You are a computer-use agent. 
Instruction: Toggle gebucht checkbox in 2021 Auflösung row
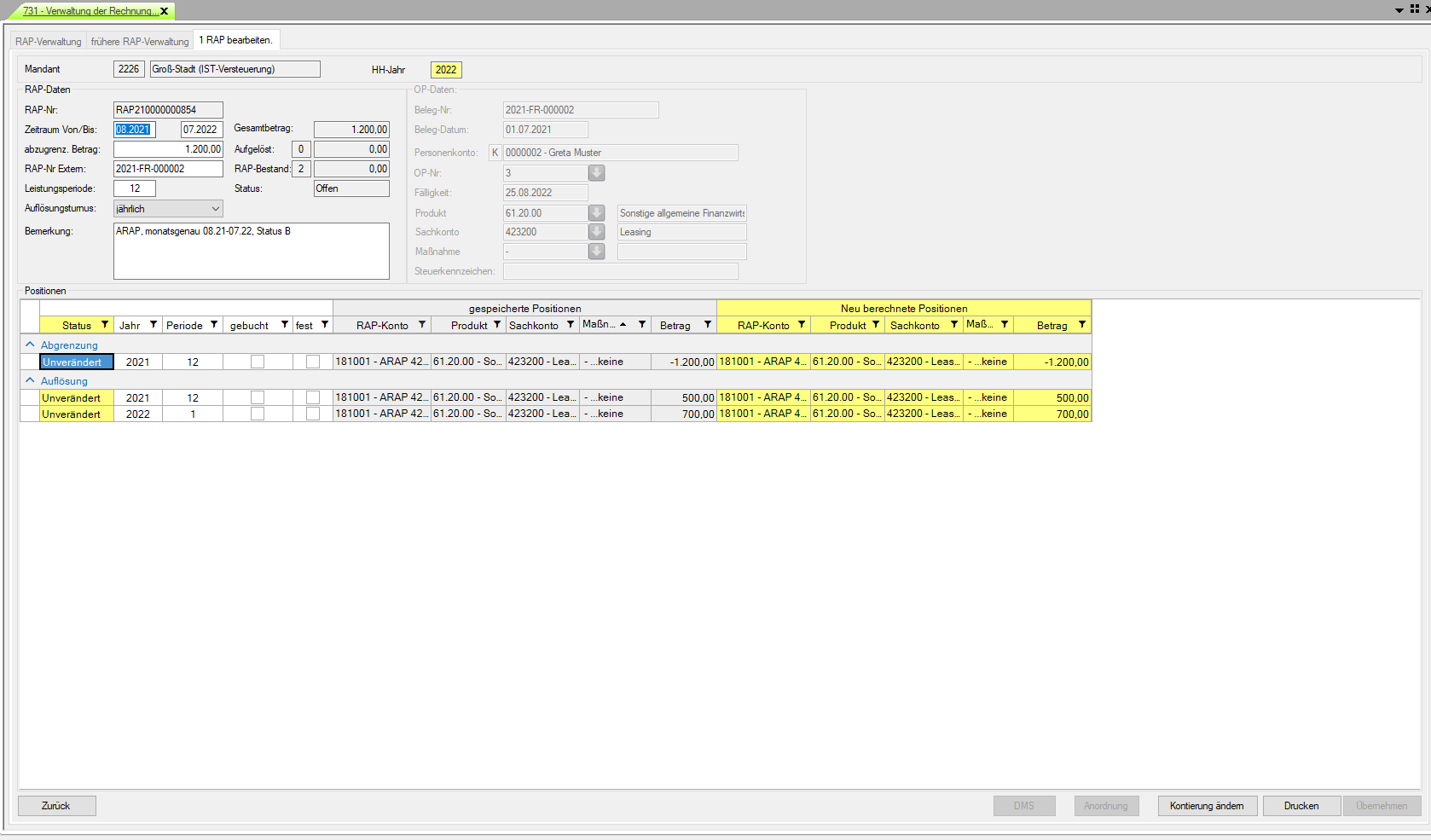click(258, 397)
